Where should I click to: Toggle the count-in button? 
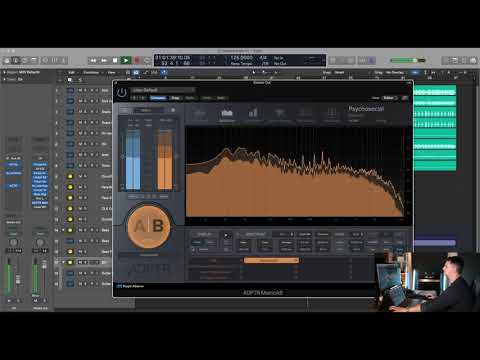point(363,60)
